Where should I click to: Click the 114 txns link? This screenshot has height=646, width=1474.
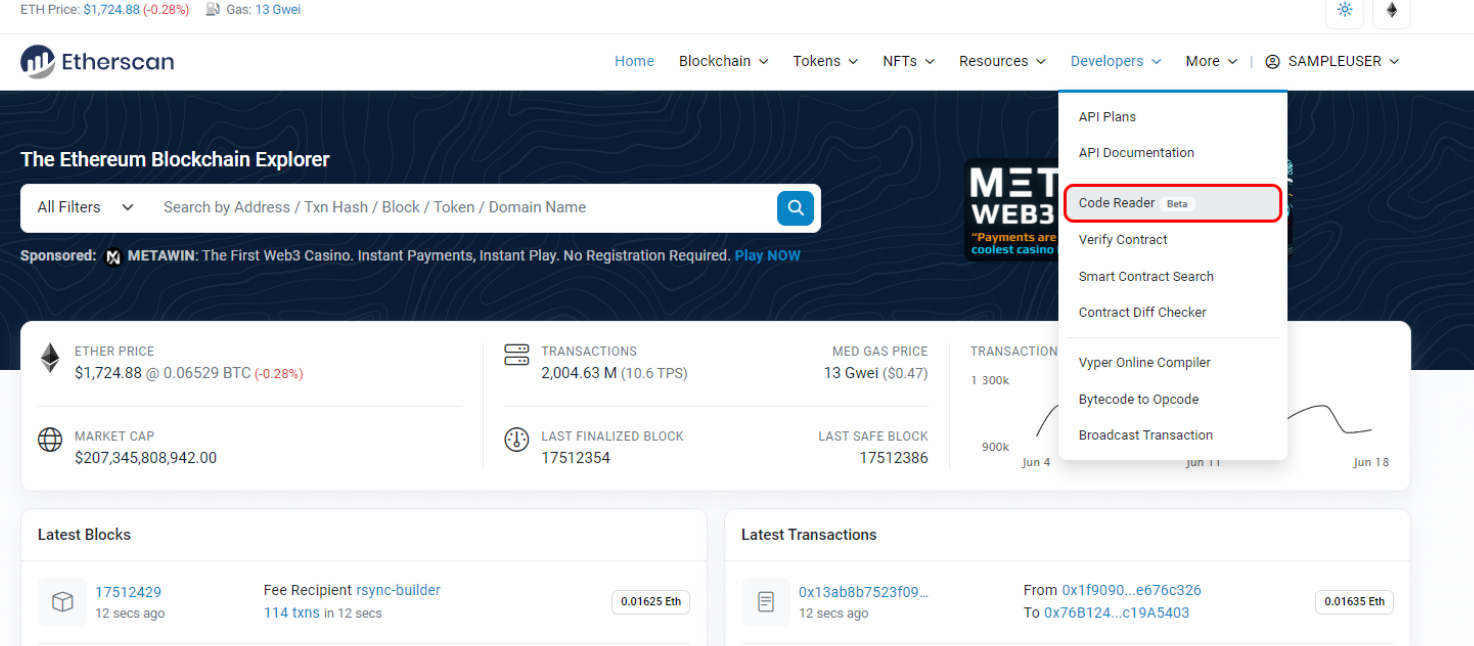[292, 613]
